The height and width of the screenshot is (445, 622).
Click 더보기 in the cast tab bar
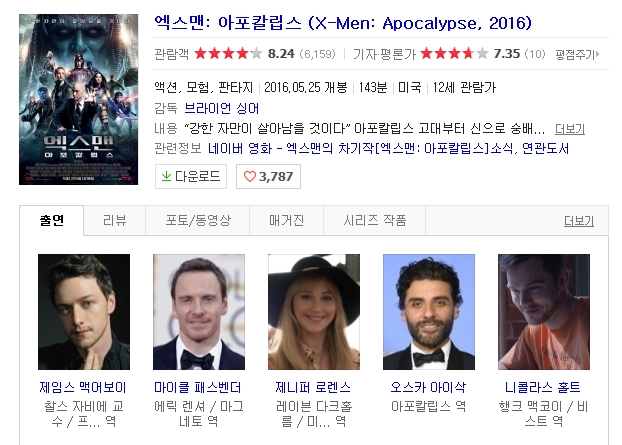579,221
